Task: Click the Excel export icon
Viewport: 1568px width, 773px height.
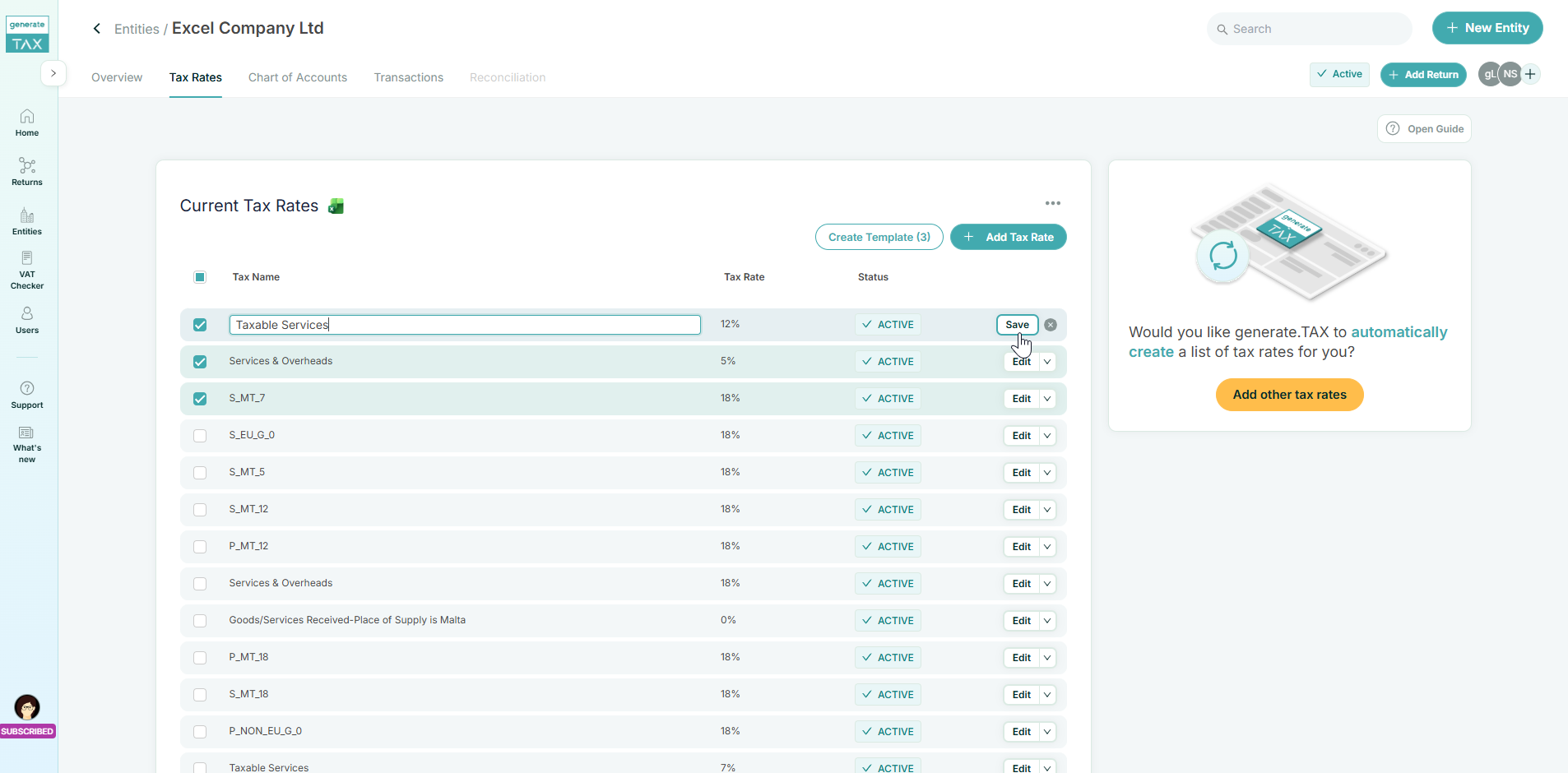Action: click(x=336, y=206)
